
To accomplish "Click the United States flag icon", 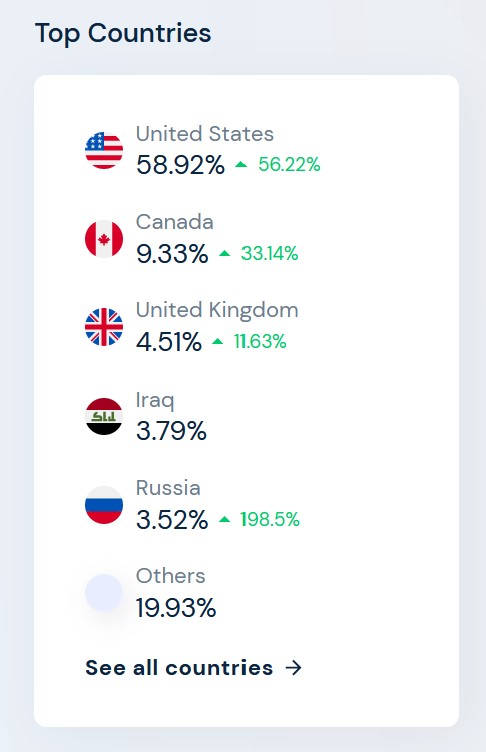I will (104, 150).
